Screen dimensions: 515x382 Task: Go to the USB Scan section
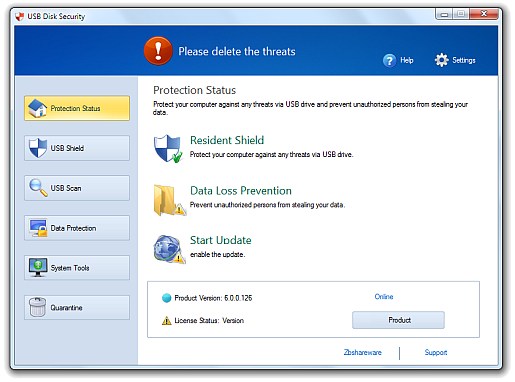coord(77,188)
